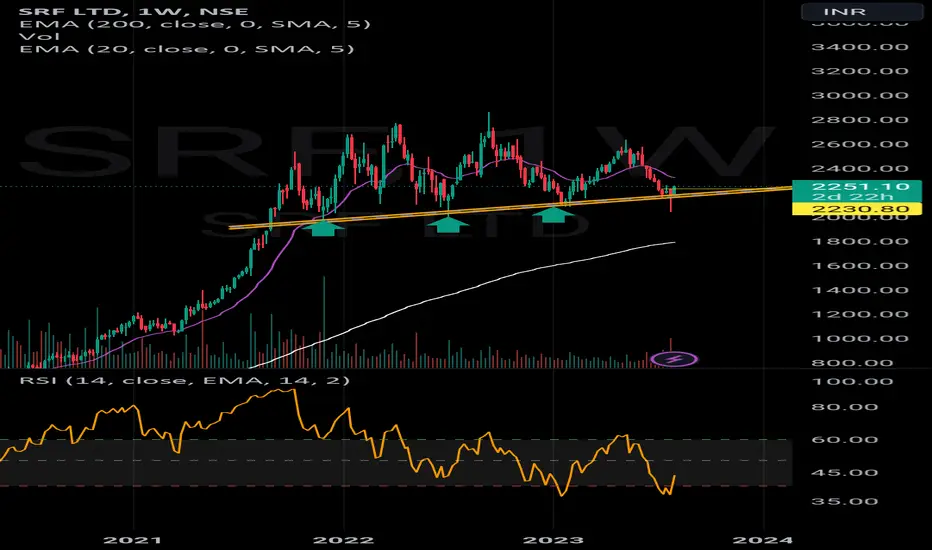Click the 1800.00 price axis label

(x=860, y=241)
